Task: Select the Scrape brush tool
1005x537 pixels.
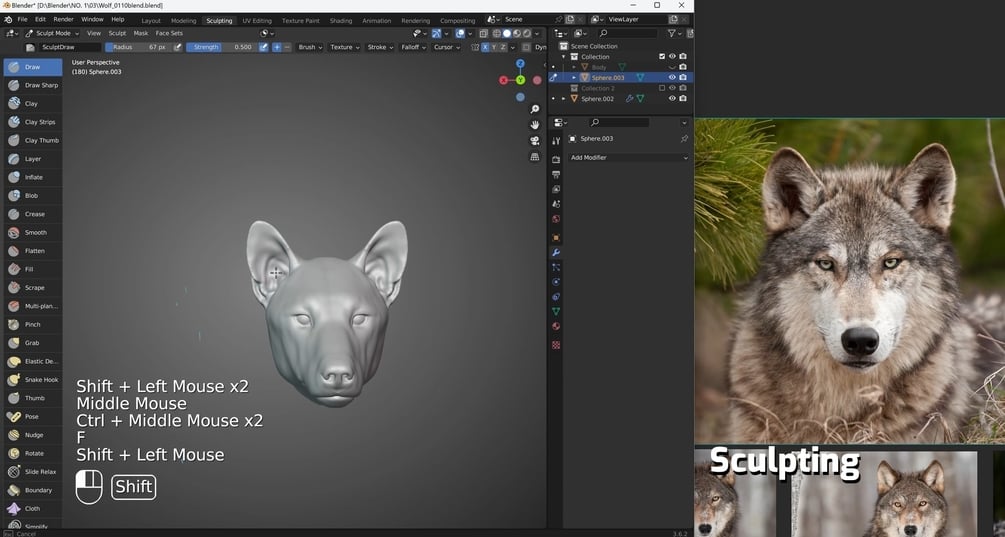Action: [x=33, y=288]
